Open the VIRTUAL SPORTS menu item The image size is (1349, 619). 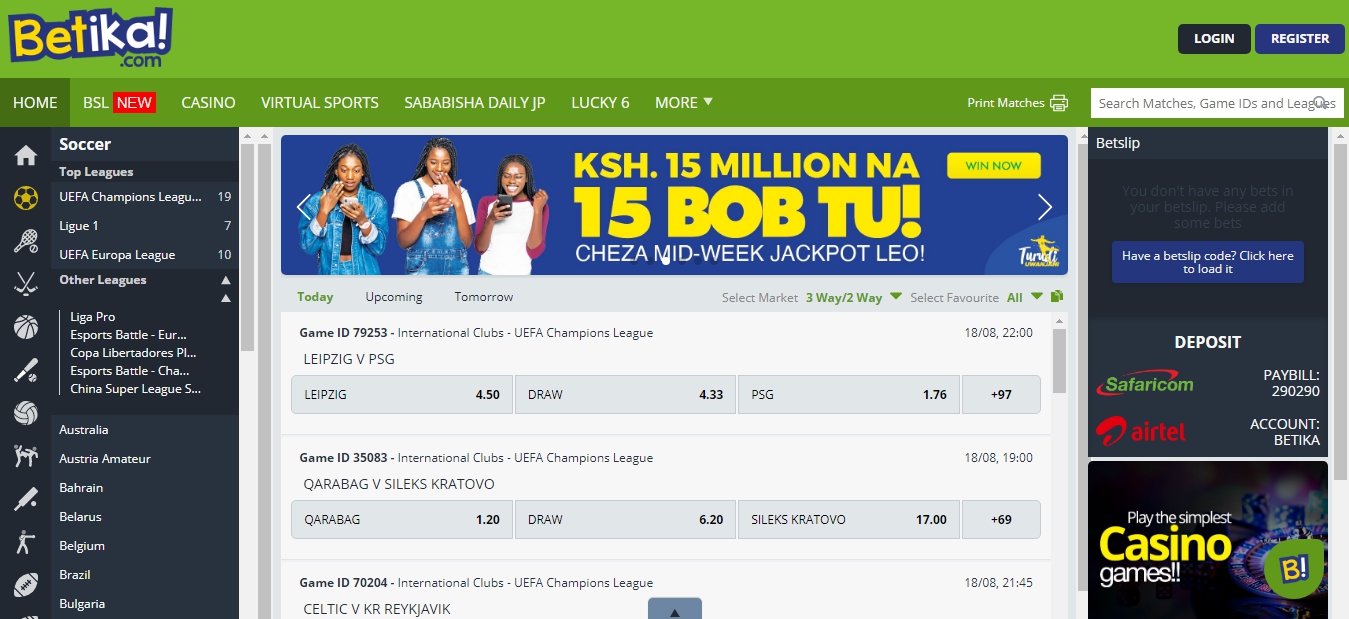pos(320,102)
